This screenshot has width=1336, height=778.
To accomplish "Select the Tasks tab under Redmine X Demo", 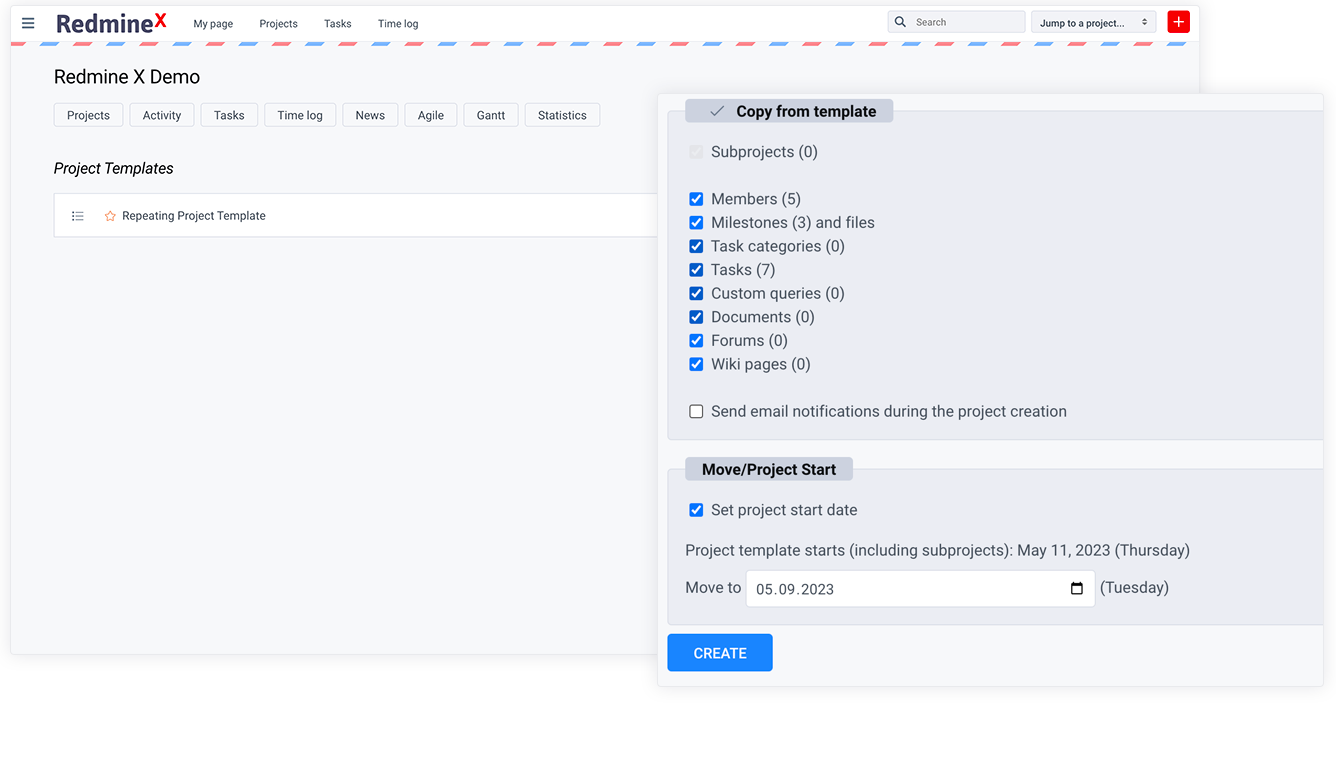I will pos(229,115).
